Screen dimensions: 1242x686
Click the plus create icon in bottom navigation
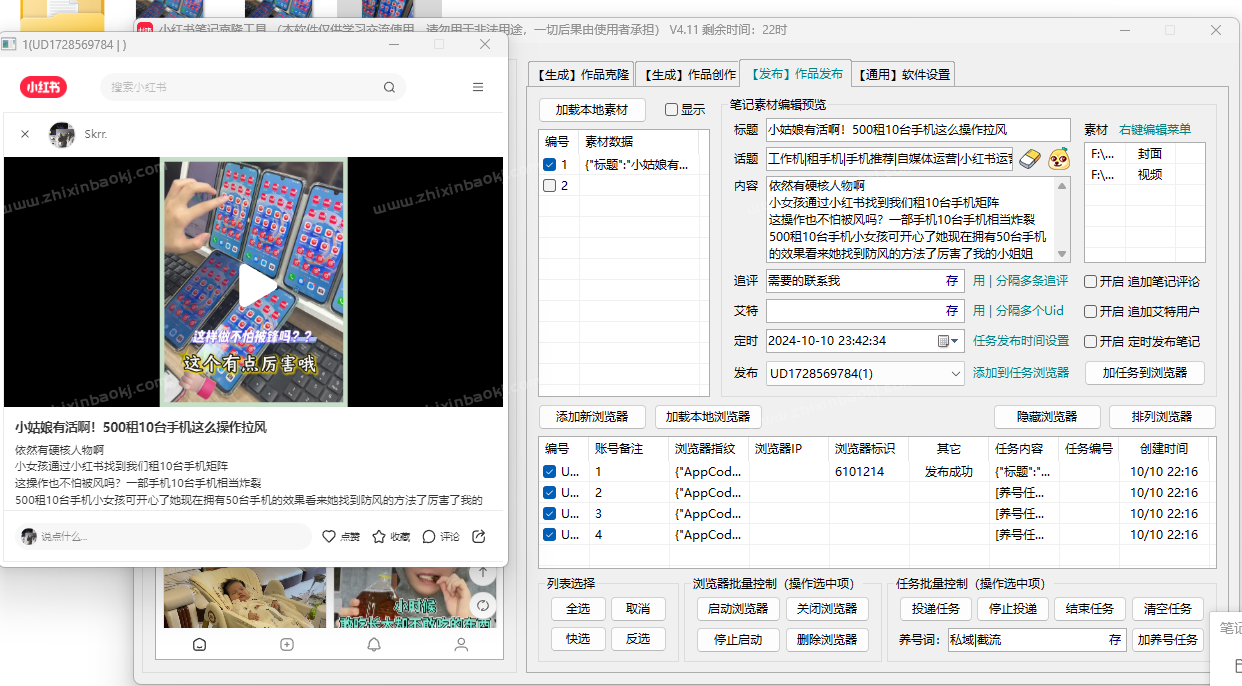coord(286,645)
